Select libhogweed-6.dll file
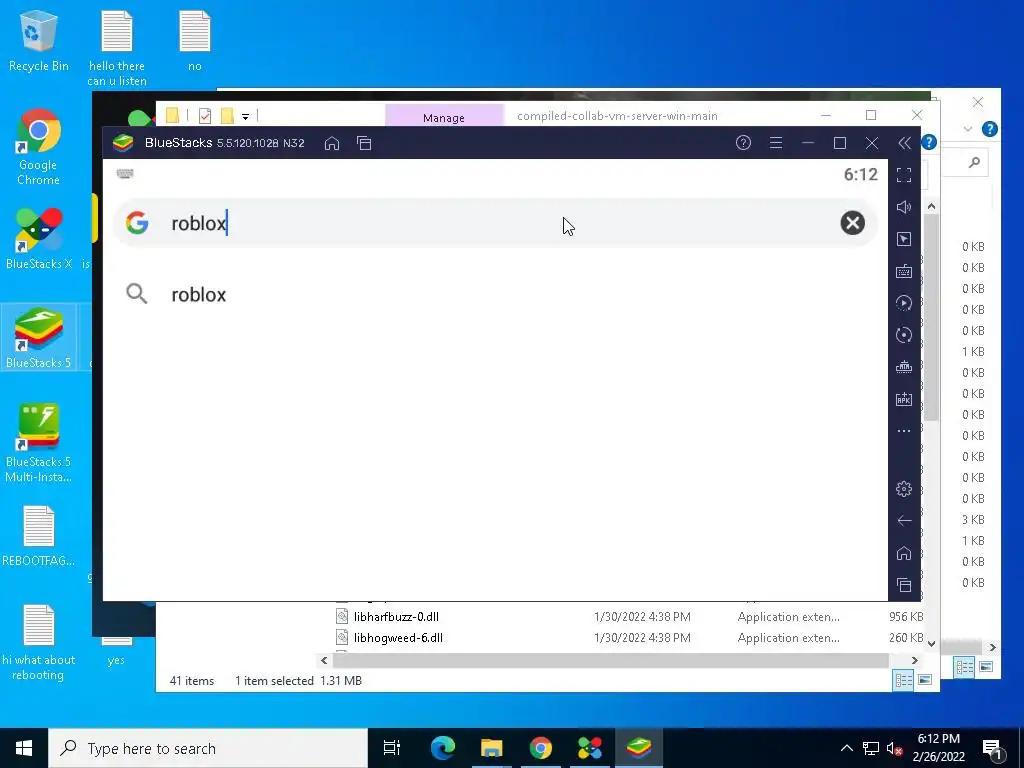The height and width of the screenshot is (768, 1024). point(398,637)
